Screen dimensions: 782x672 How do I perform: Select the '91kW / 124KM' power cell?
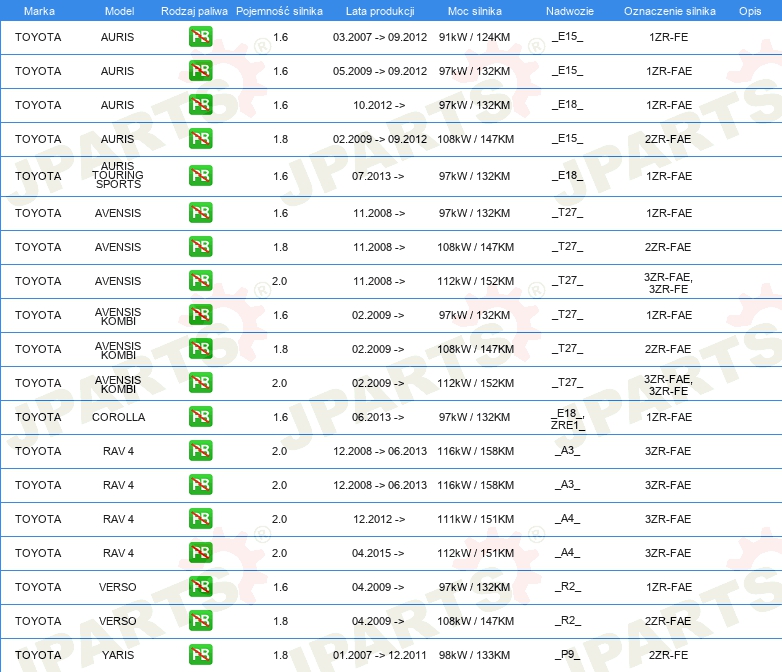click(x=475, y=37)
